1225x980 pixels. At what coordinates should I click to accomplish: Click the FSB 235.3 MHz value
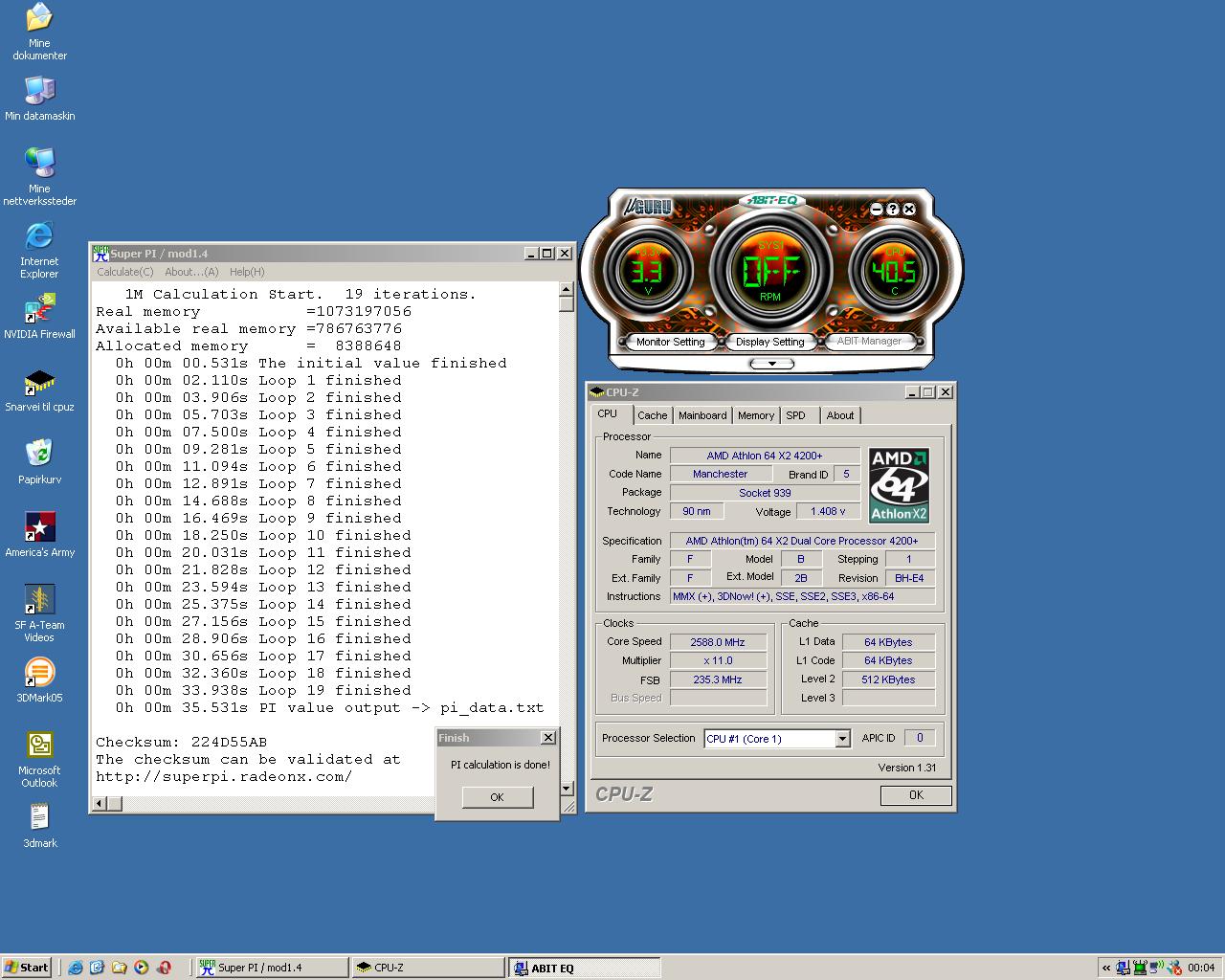718,679
